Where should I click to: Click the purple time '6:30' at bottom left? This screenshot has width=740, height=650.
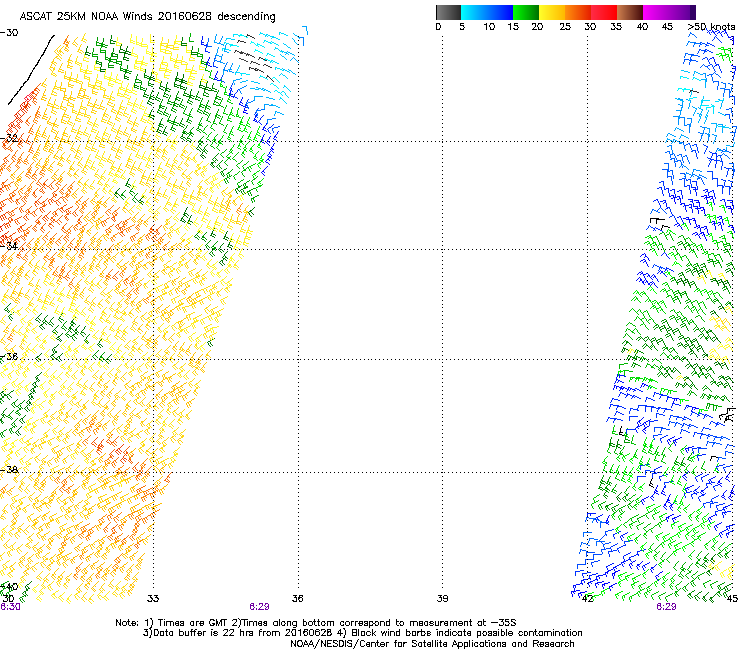pyautogui.click(x=10, y=607)
